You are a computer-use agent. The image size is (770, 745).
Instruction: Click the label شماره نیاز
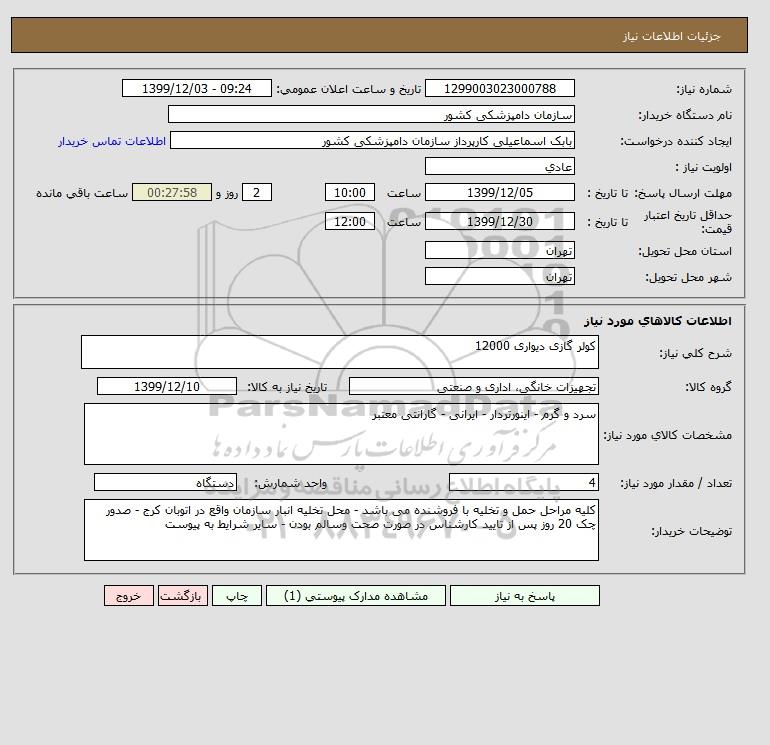[x=704, y=89]
